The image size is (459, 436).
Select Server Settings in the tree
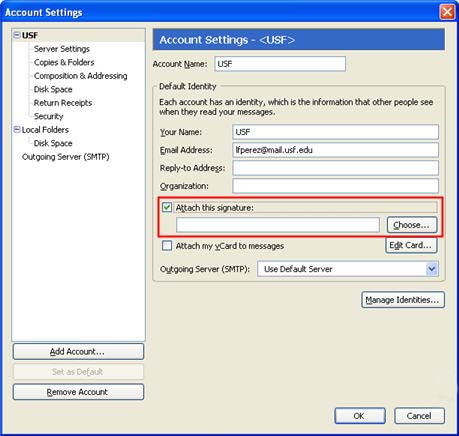tap(62, 49)
